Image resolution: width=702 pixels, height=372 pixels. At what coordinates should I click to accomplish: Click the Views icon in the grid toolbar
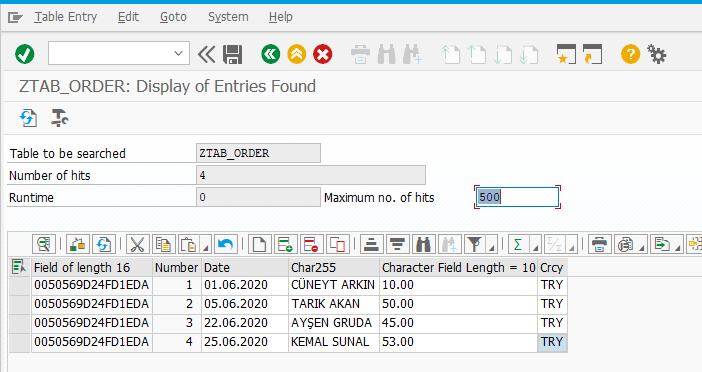(x=625, y=244)
